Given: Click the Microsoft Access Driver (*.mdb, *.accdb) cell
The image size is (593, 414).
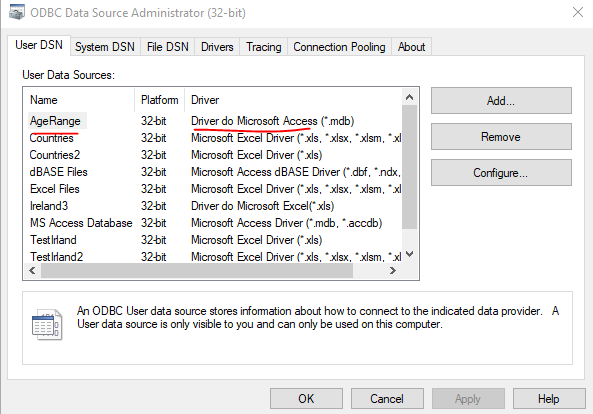Looking at the screenshot, I should tap(287, 223).
